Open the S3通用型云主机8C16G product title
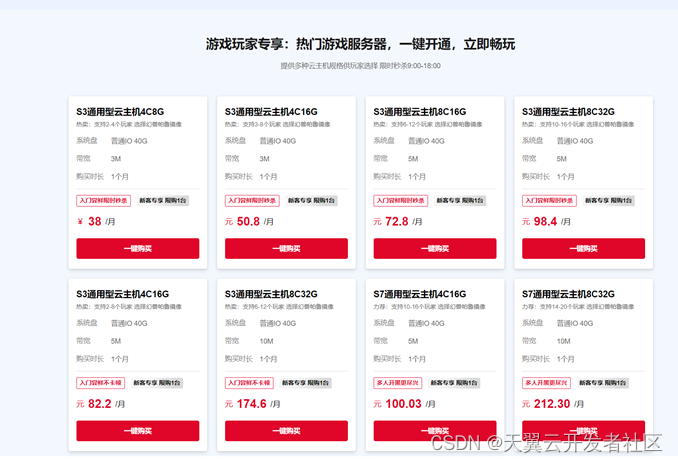This screenshot has width=678, height=463. click(419, 111)
